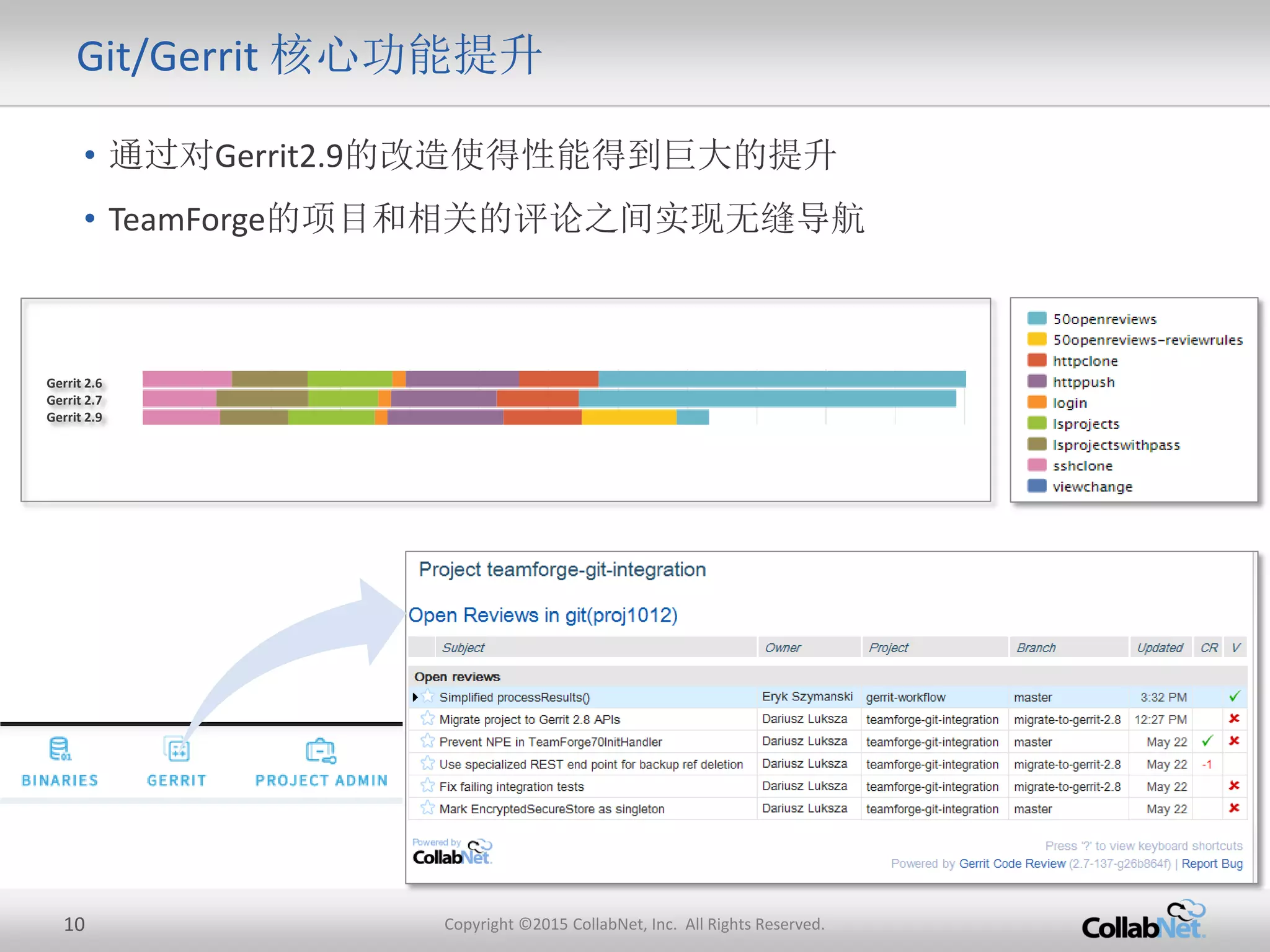Open 'Fix failing integration tests' change
The image size is (1270, 952).
(512, 787)
